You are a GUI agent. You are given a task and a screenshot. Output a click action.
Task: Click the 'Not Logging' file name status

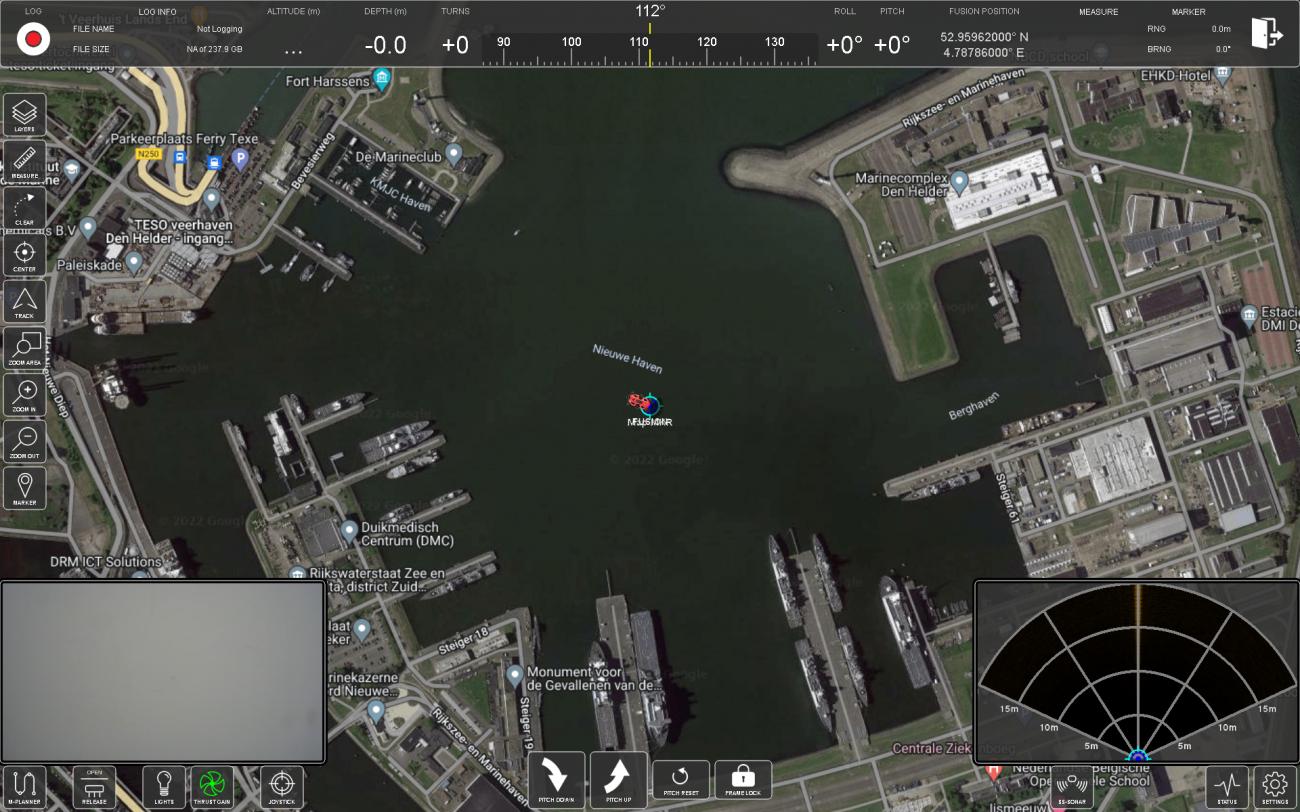pos(220,29)
